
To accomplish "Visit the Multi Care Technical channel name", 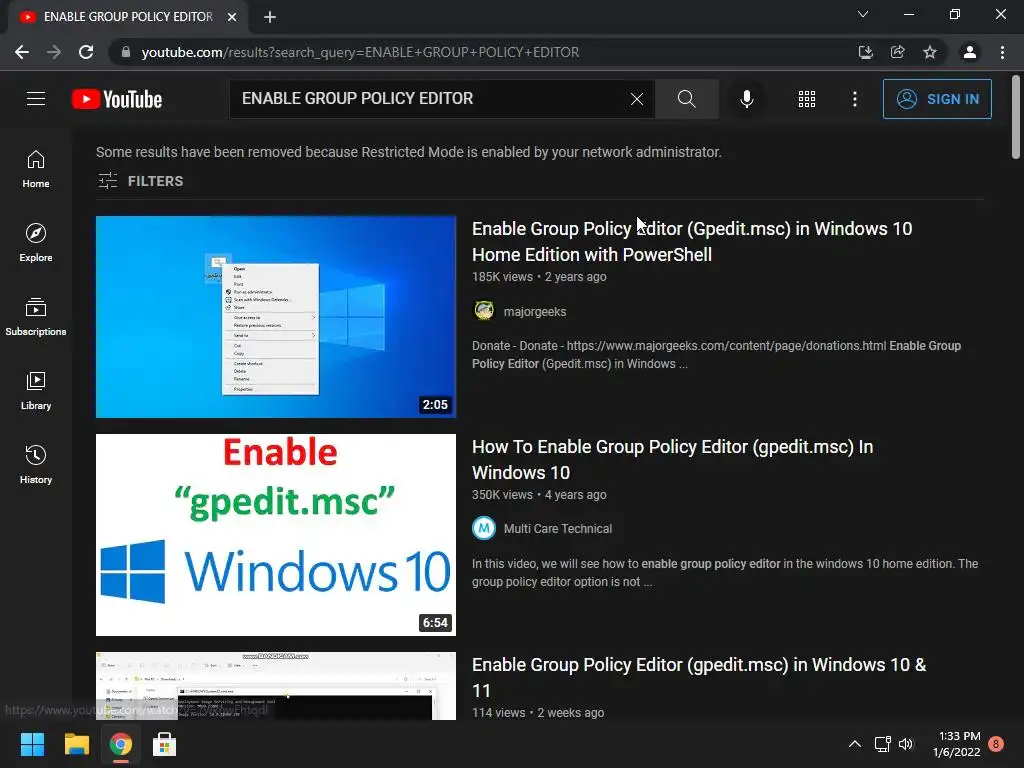I will (558, 529).
